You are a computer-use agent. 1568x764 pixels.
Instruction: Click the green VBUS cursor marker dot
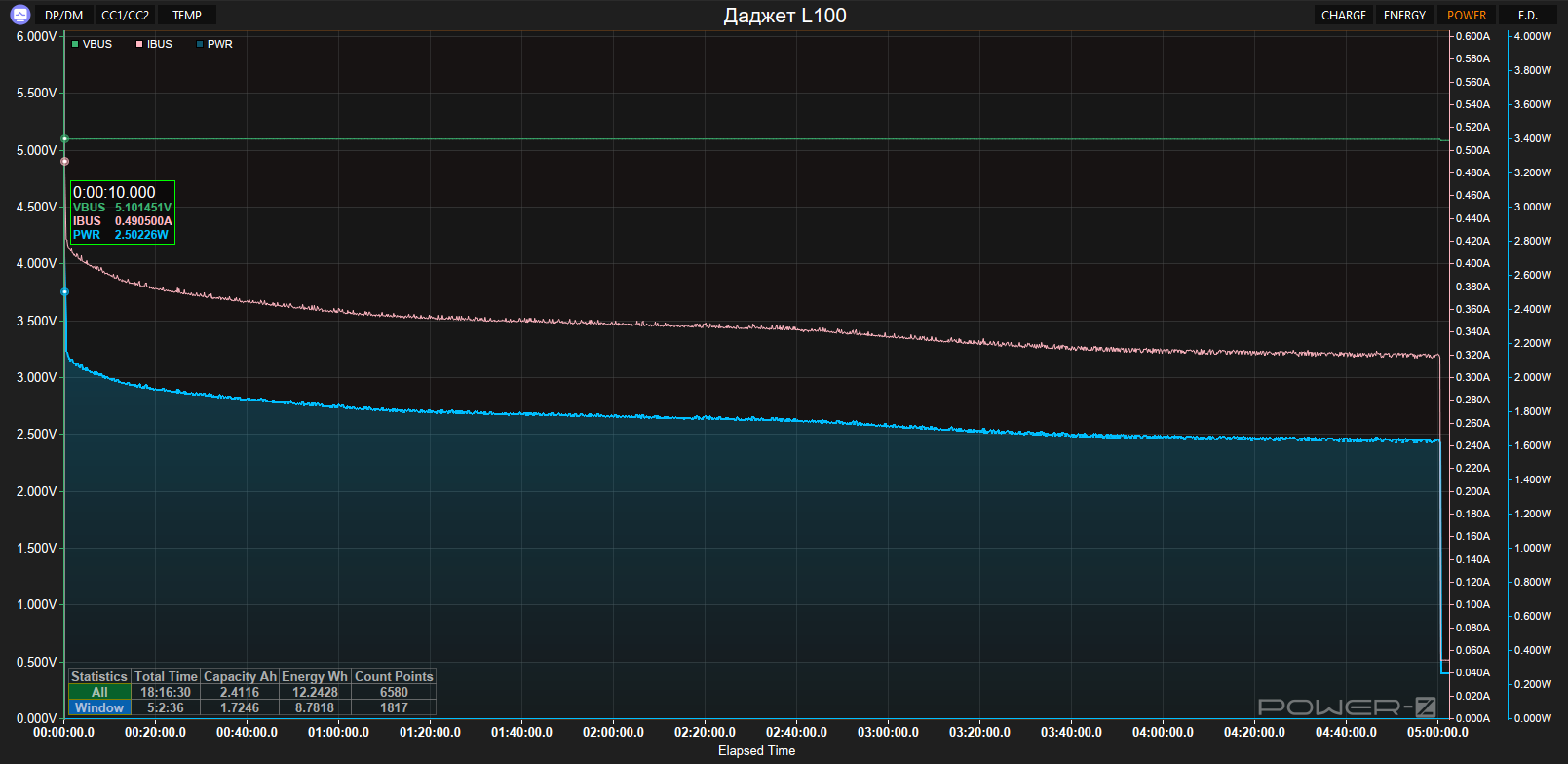65,139
